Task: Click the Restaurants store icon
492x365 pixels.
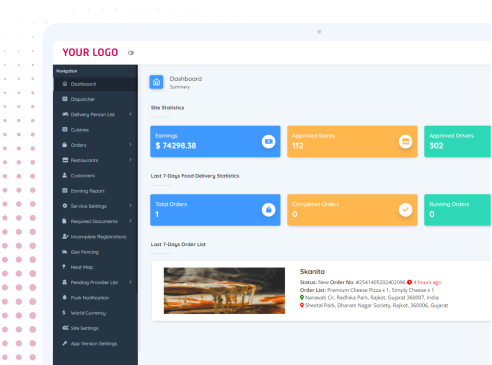Action: pyautogui.click(x=65, y=160)
